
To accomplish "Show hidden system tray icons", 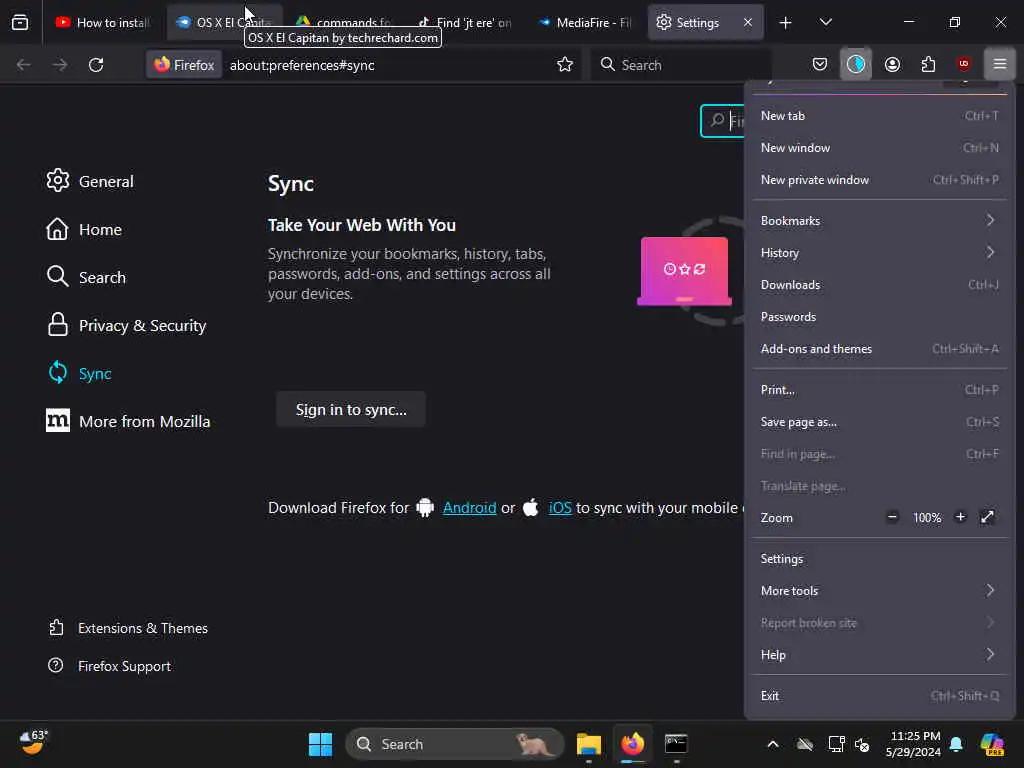I will click(x=773, y=744).
